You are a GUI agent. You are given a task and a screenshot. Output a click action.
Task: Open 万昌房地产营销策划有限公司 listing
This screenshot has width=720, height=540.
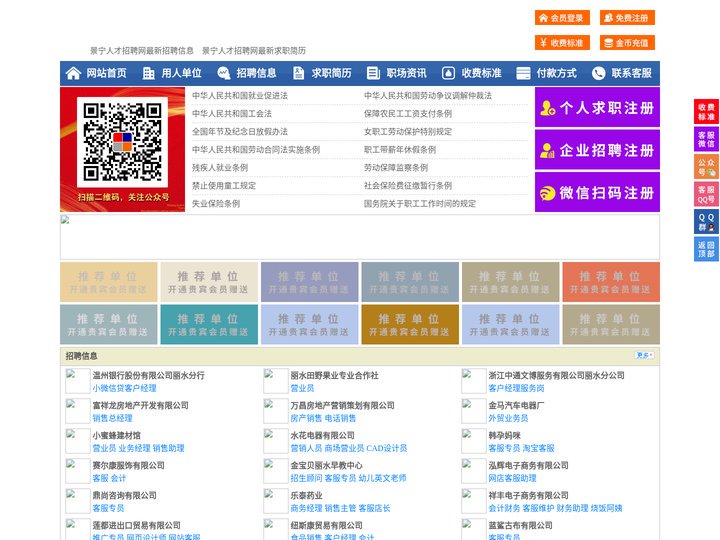(342, 405)
